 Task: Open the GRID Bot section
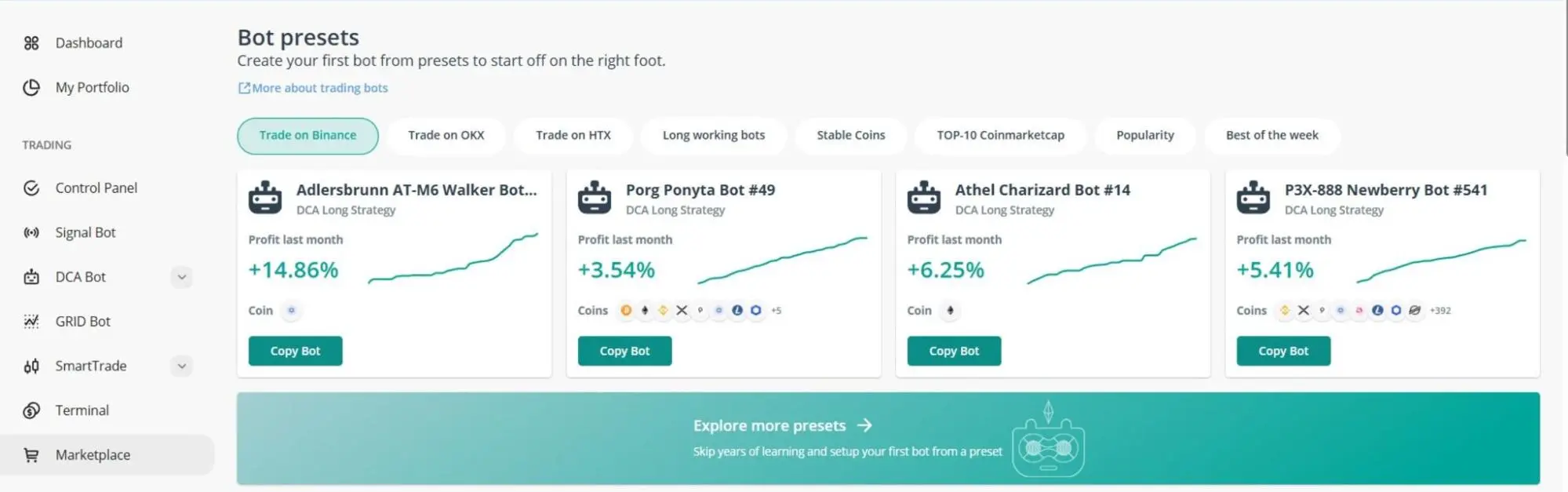point(82,321)
